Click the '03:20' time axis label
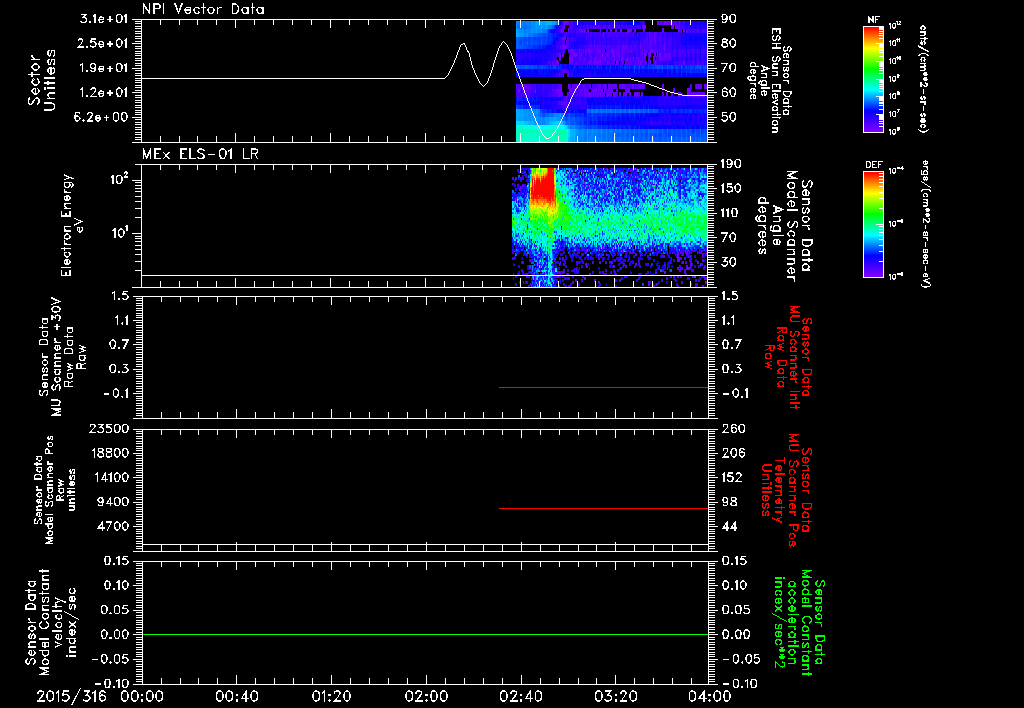The image size is (1024, 708). (615, 696)
